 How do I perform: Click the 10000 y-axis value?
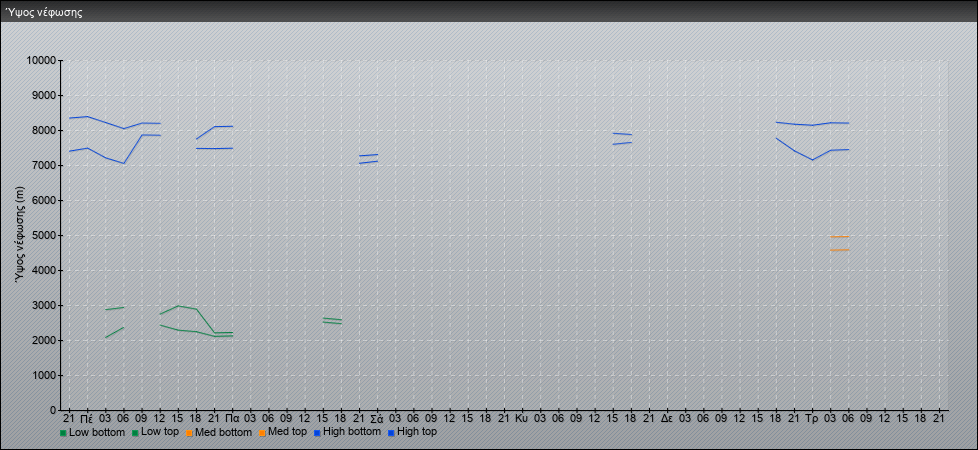coord(41,61)
